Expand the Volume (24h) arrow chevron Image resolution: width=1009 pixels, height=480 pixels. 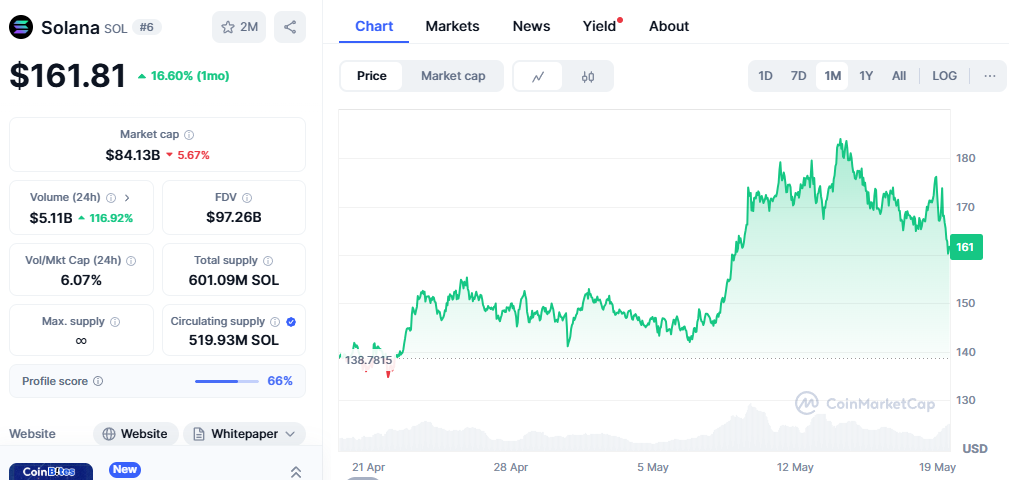pyautogui.click(x=127, y=198)
